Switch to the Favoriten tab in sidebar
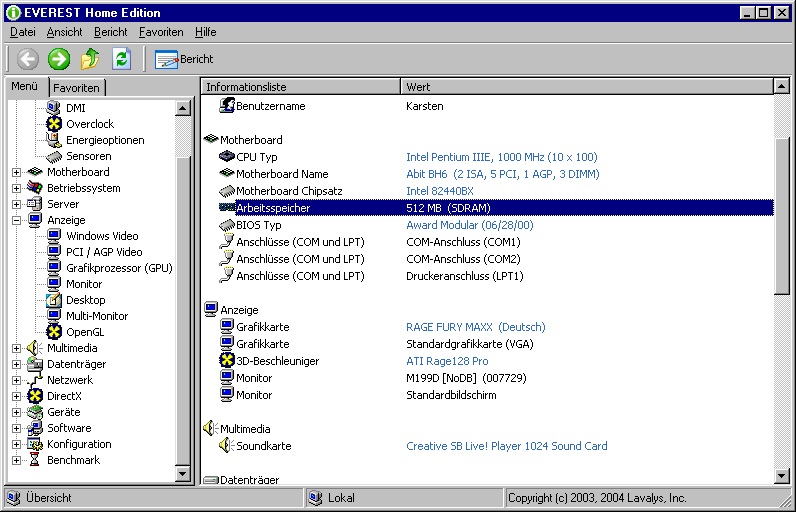Image resolution: width=796 pixels, height=512 pixels. tap(77, 88)
